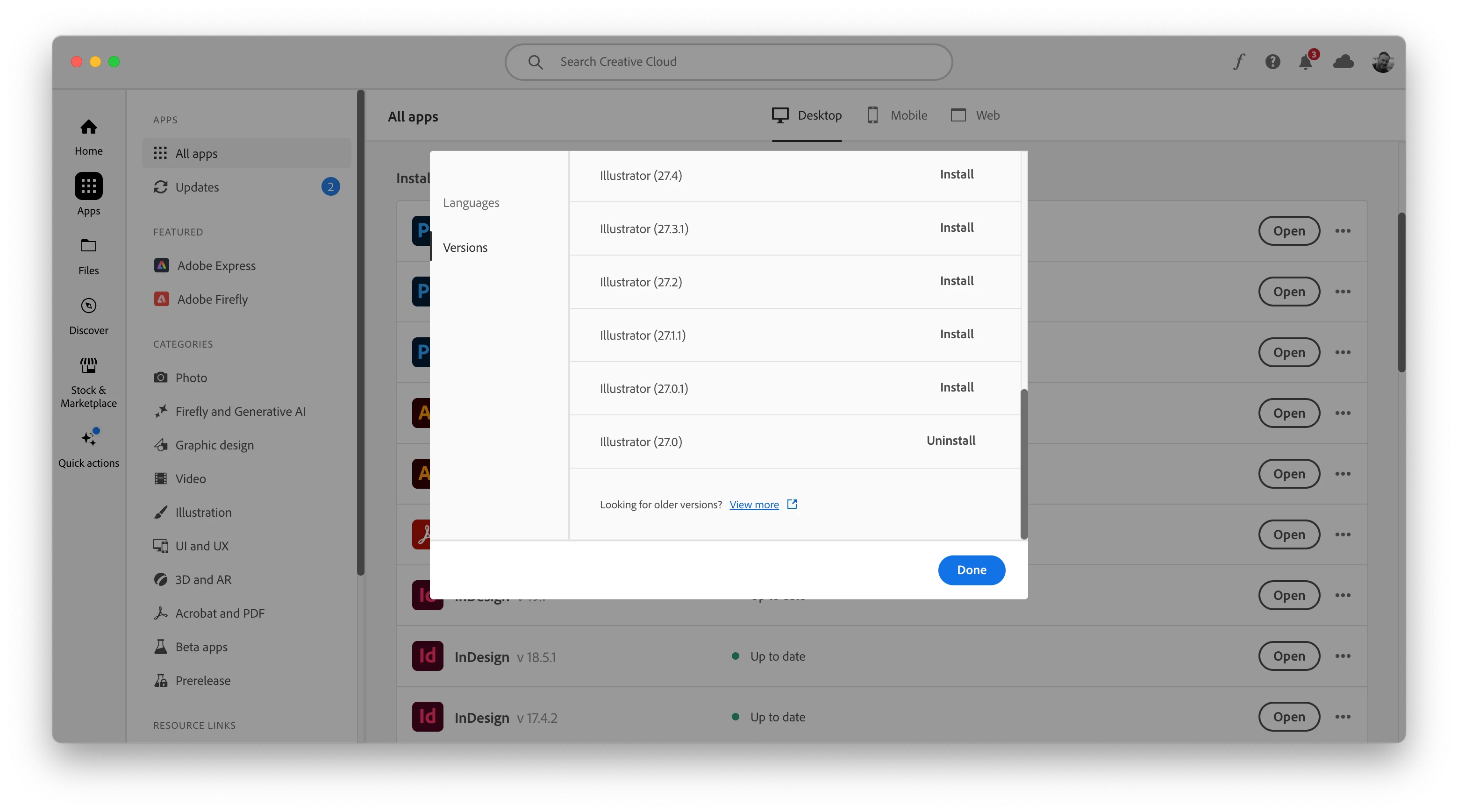Click the Search Creative Cloud field
Image resolution: width=1458 pixels, height=812 pixels.
(728, 62)
